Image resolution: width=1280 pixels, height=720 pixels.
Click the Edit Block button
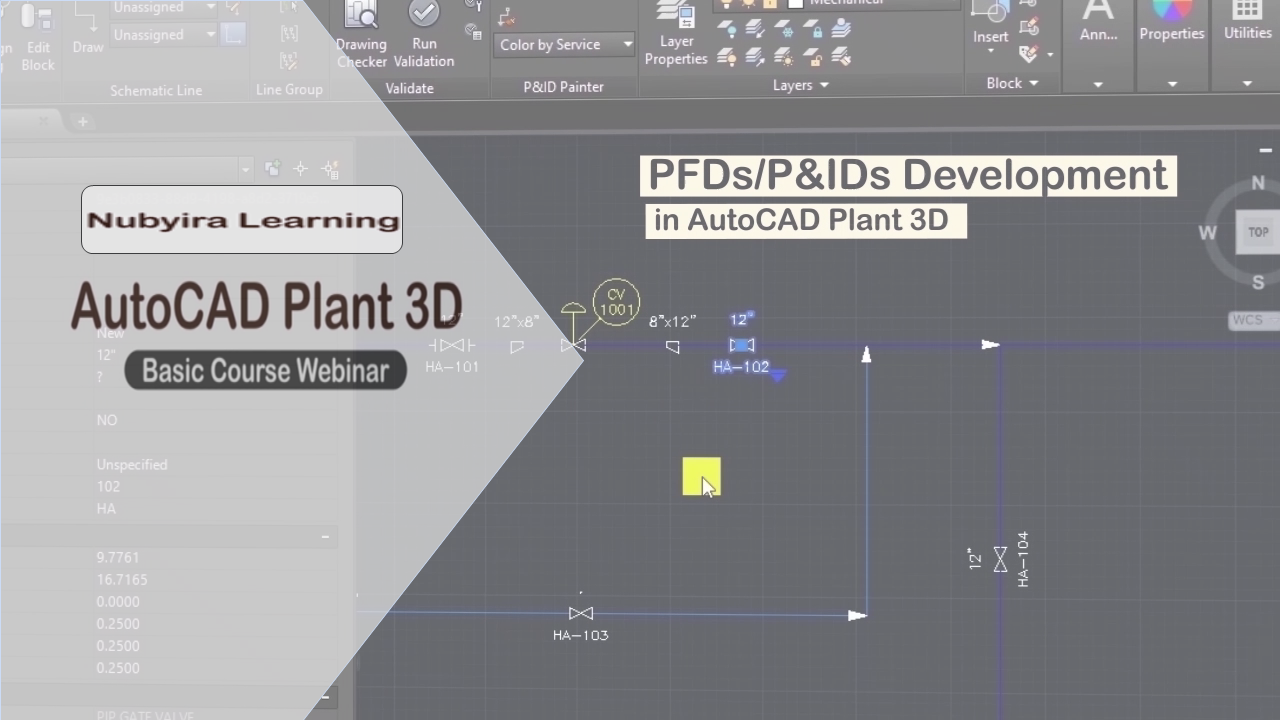click(x=38, y=40)
